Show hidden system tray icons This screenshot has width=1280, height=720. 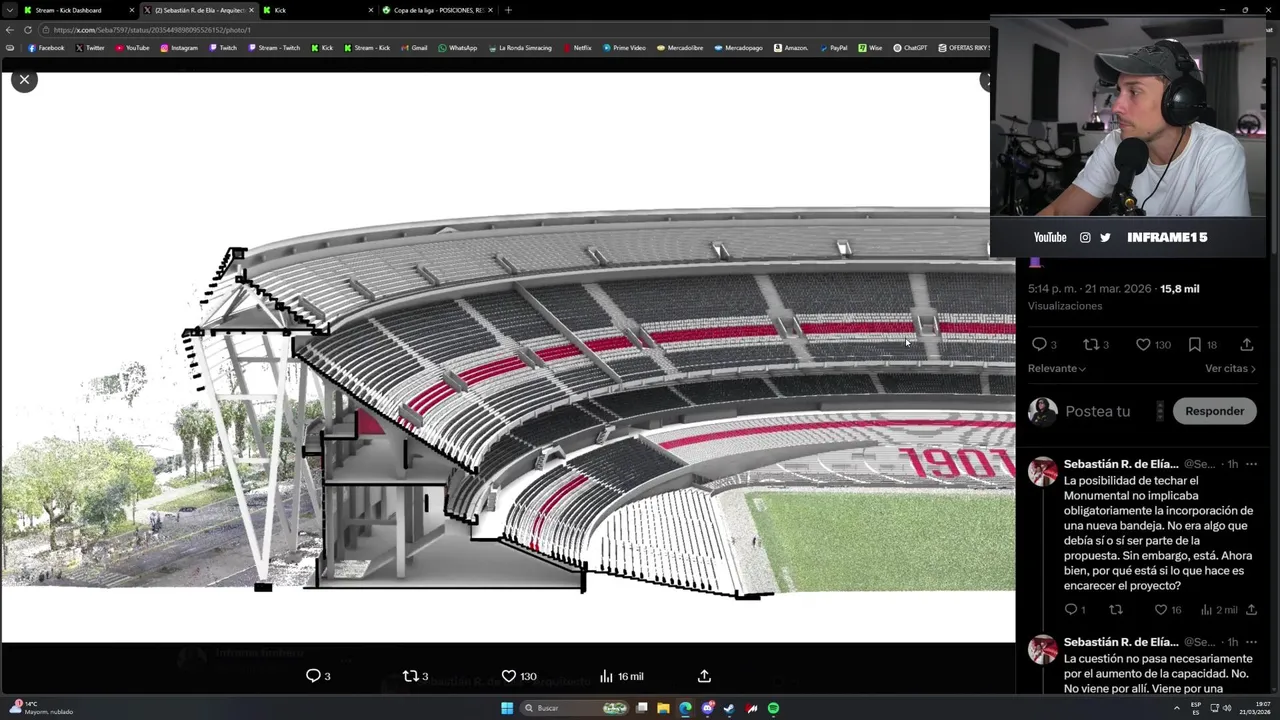tap(1176, 708)
